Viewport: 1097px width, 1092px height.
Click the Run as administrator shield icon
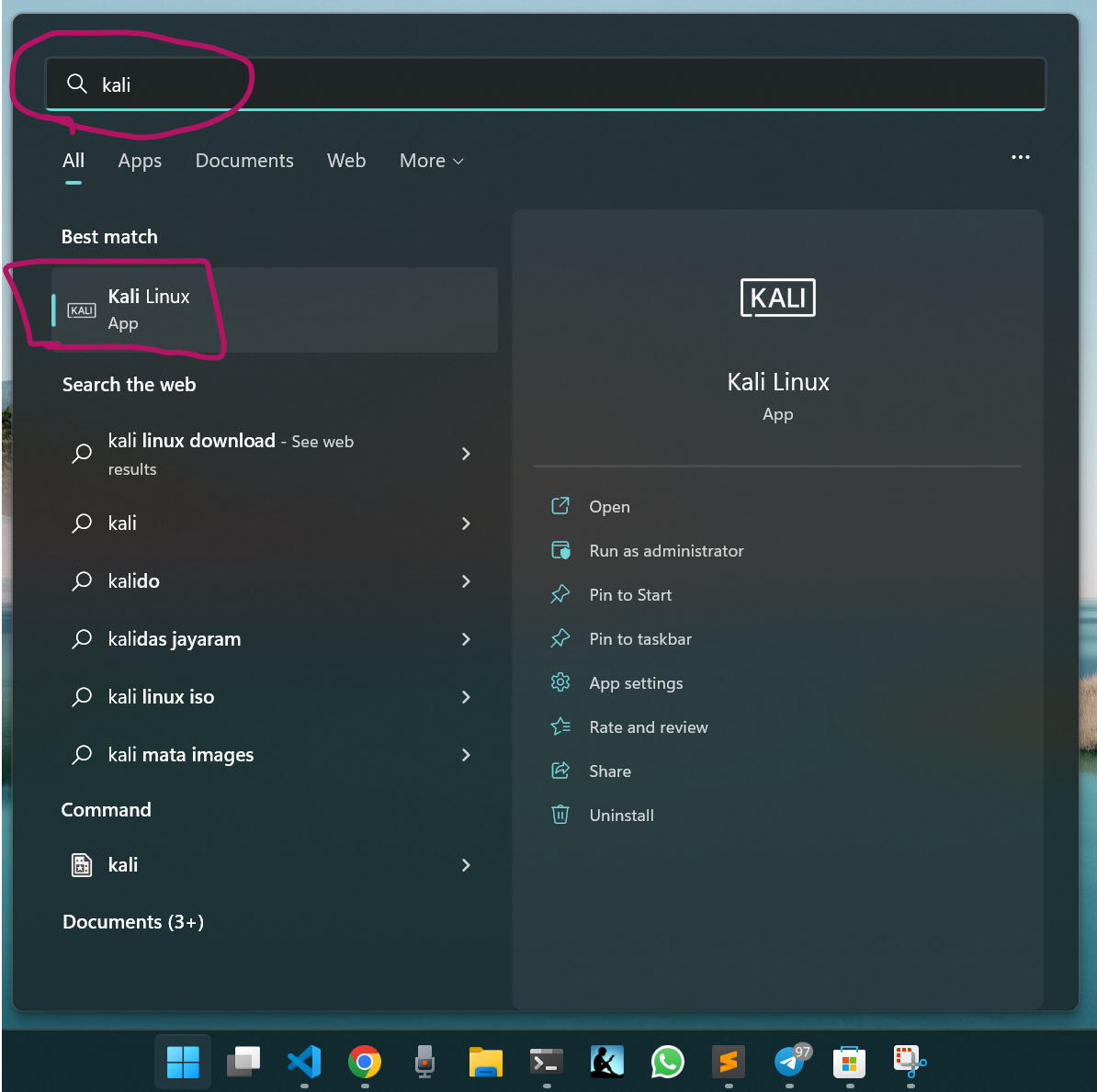560,550
